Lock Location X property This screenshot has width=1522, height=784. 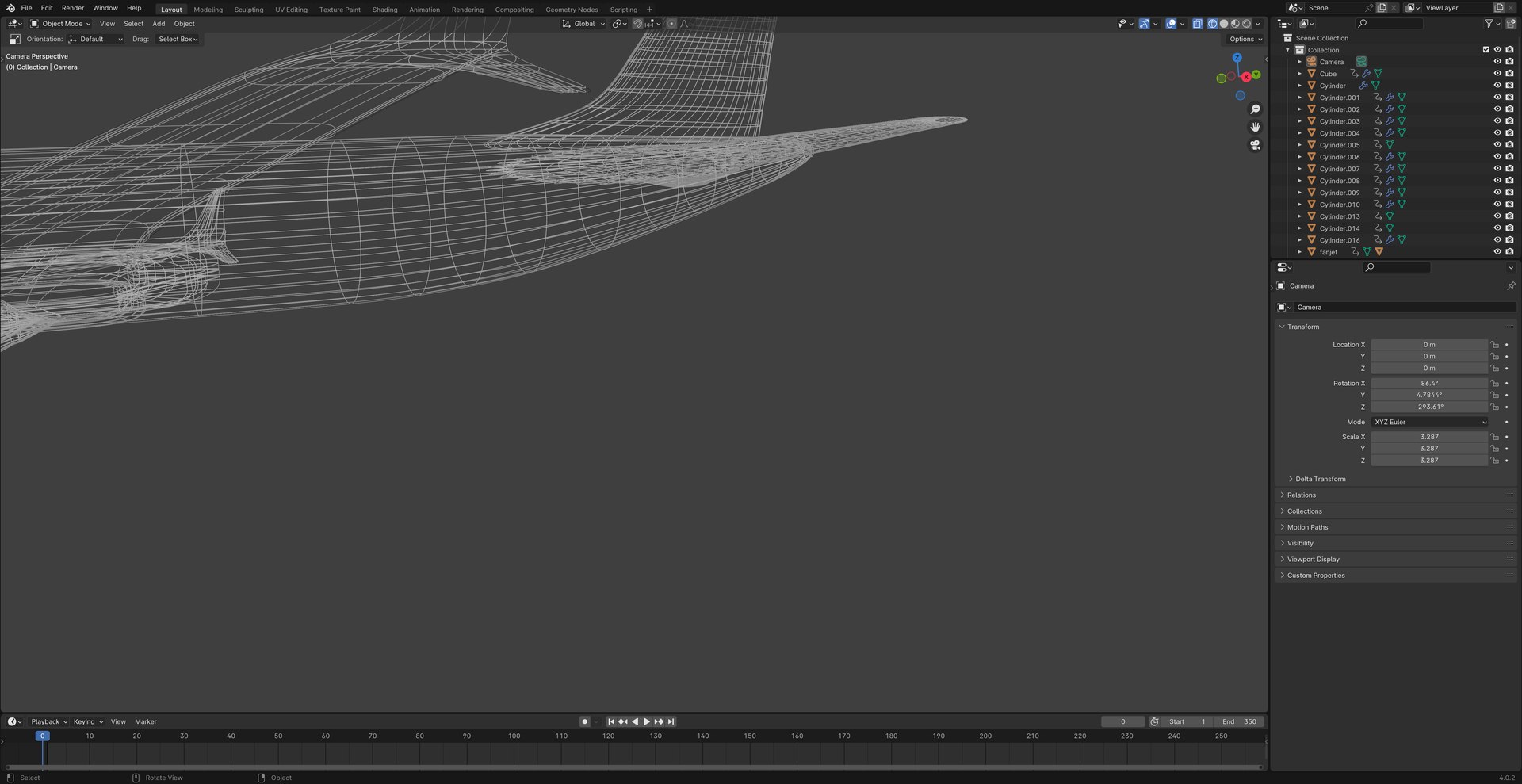coord(1495,345)
